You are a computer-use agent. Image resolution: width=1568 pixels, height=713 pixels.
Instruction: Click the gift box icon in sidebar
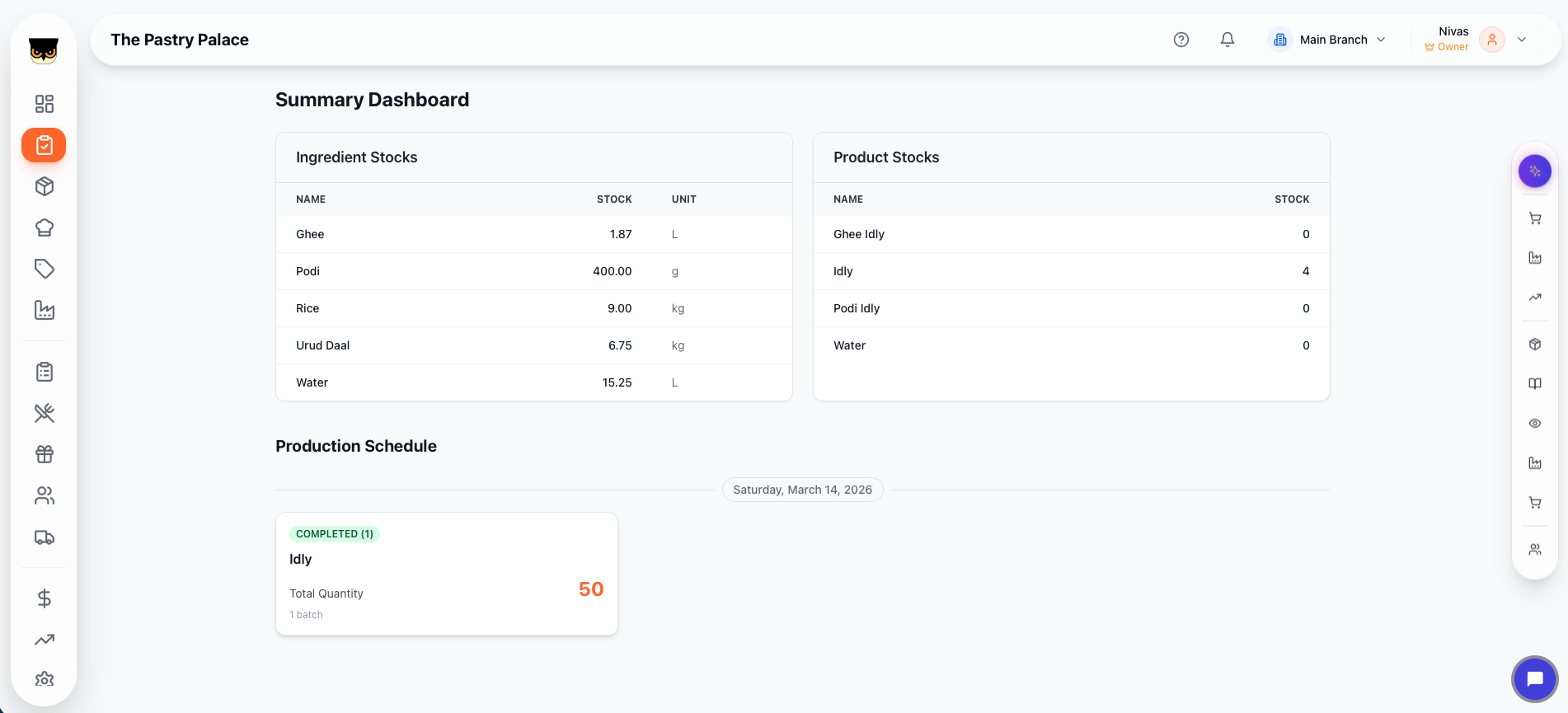(x=45, y=454)
